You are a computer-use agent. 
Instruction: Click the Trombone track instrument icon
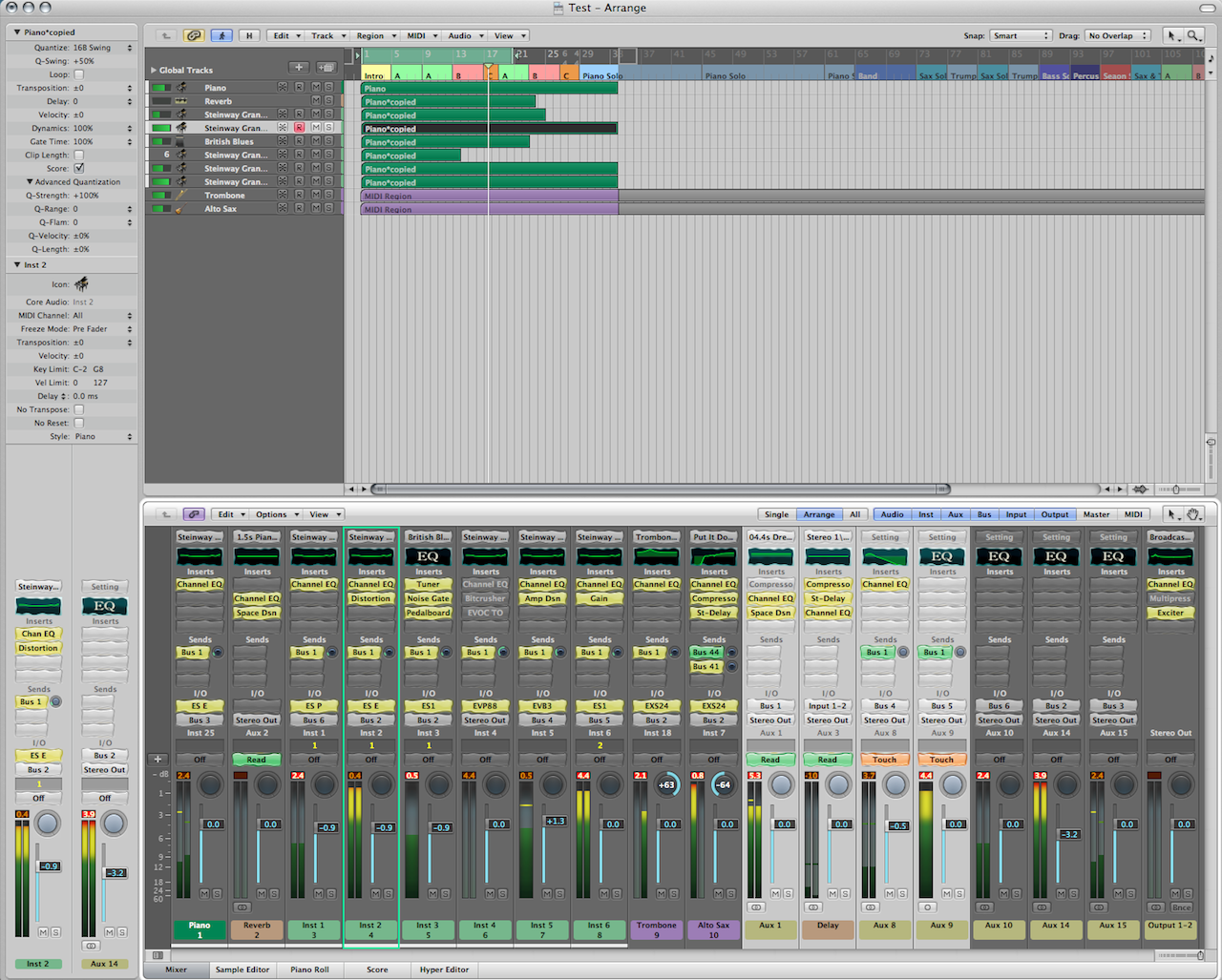[180, 195]
